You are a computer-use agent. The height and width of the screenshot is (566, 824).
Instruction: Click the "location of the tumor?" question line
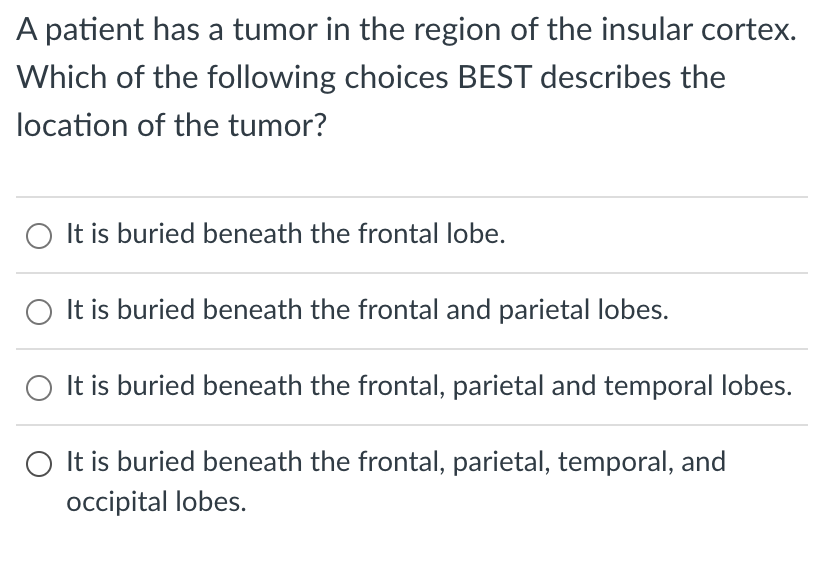(172, 125)
